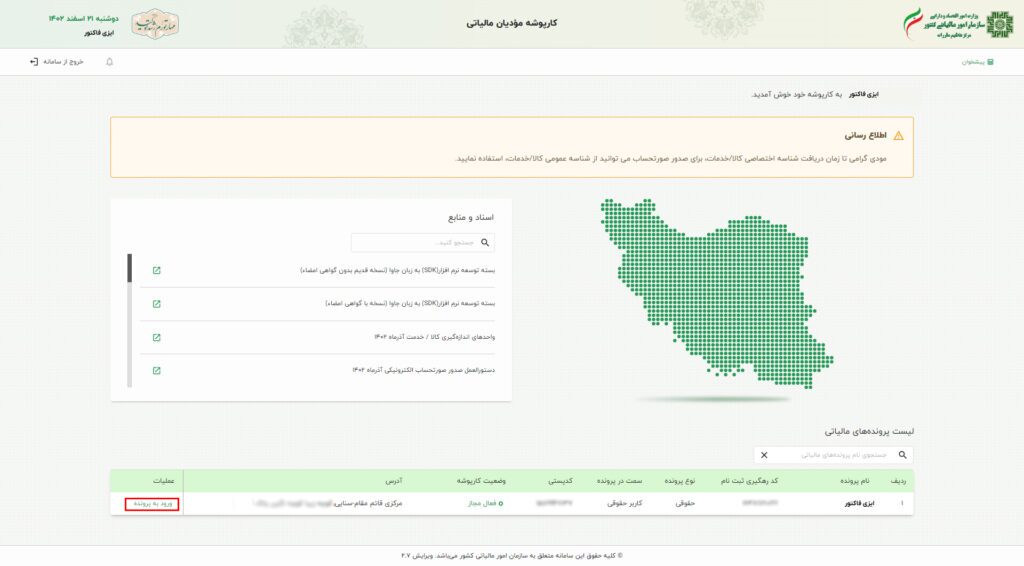Click the bell notifications icon

[110, 62]
